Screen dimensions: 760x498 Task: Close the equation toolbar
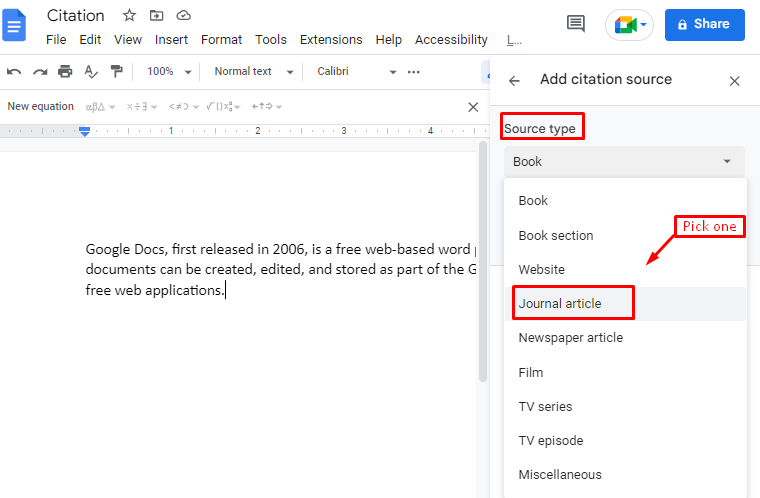point(473,107)
